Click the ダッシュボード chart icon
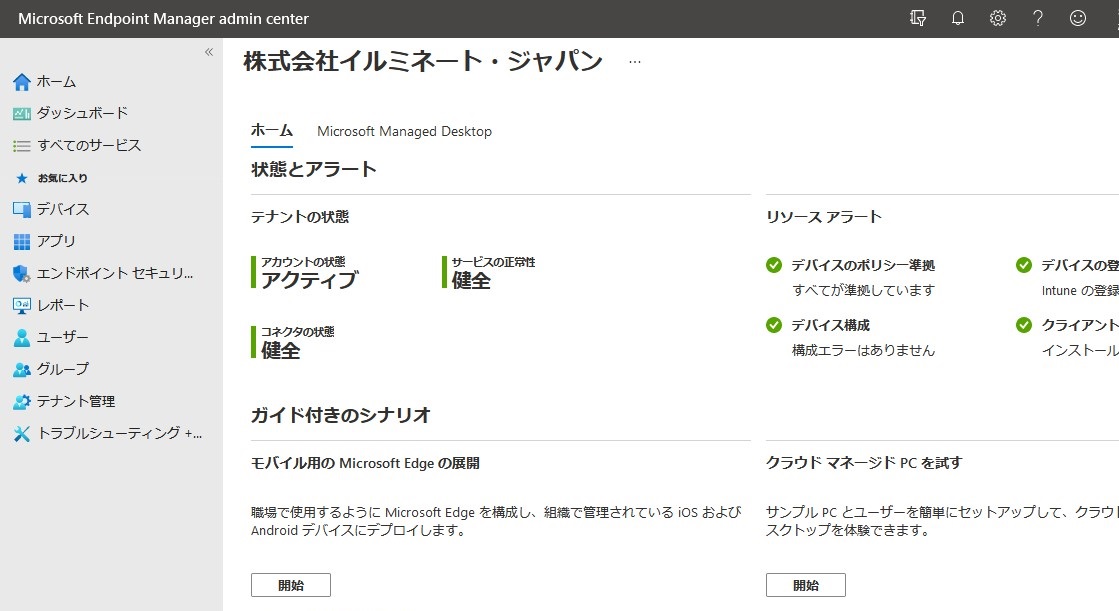The width and height of the screenshot is (1119, 611). coord(22,113)
